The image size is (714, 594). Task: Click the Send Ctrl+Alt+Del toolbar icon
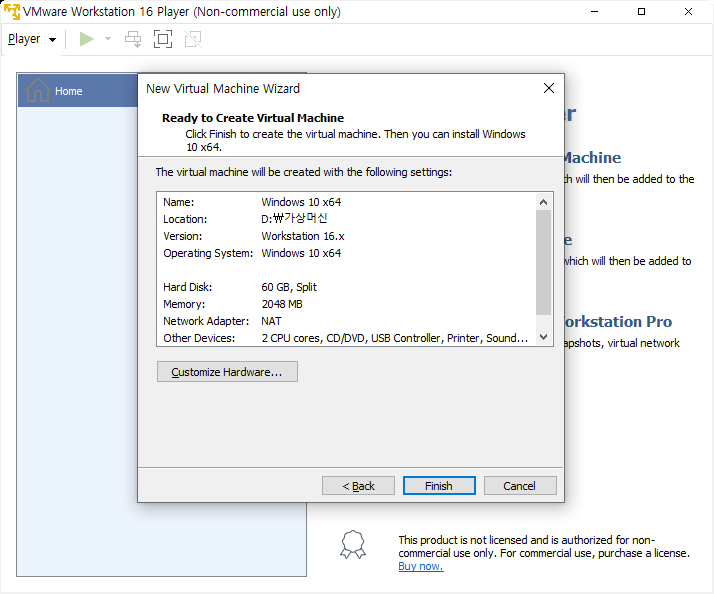(x=133, y=39)
